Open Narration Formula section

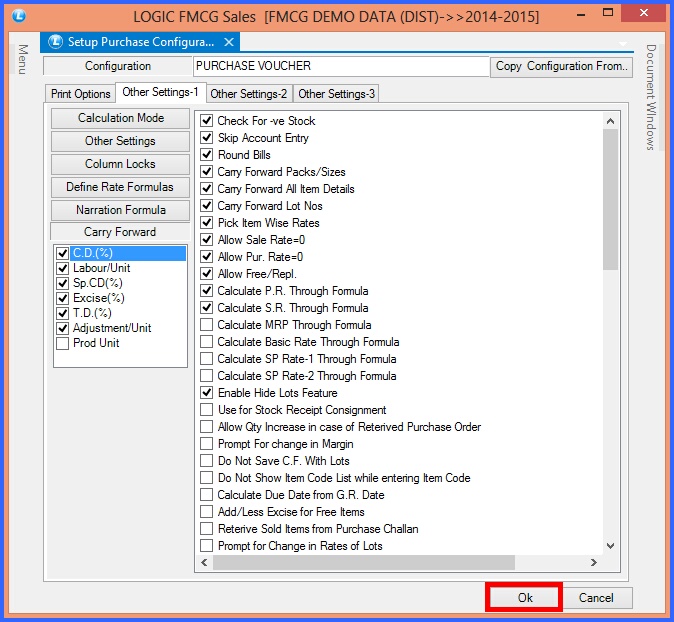(x=120, y=210)
